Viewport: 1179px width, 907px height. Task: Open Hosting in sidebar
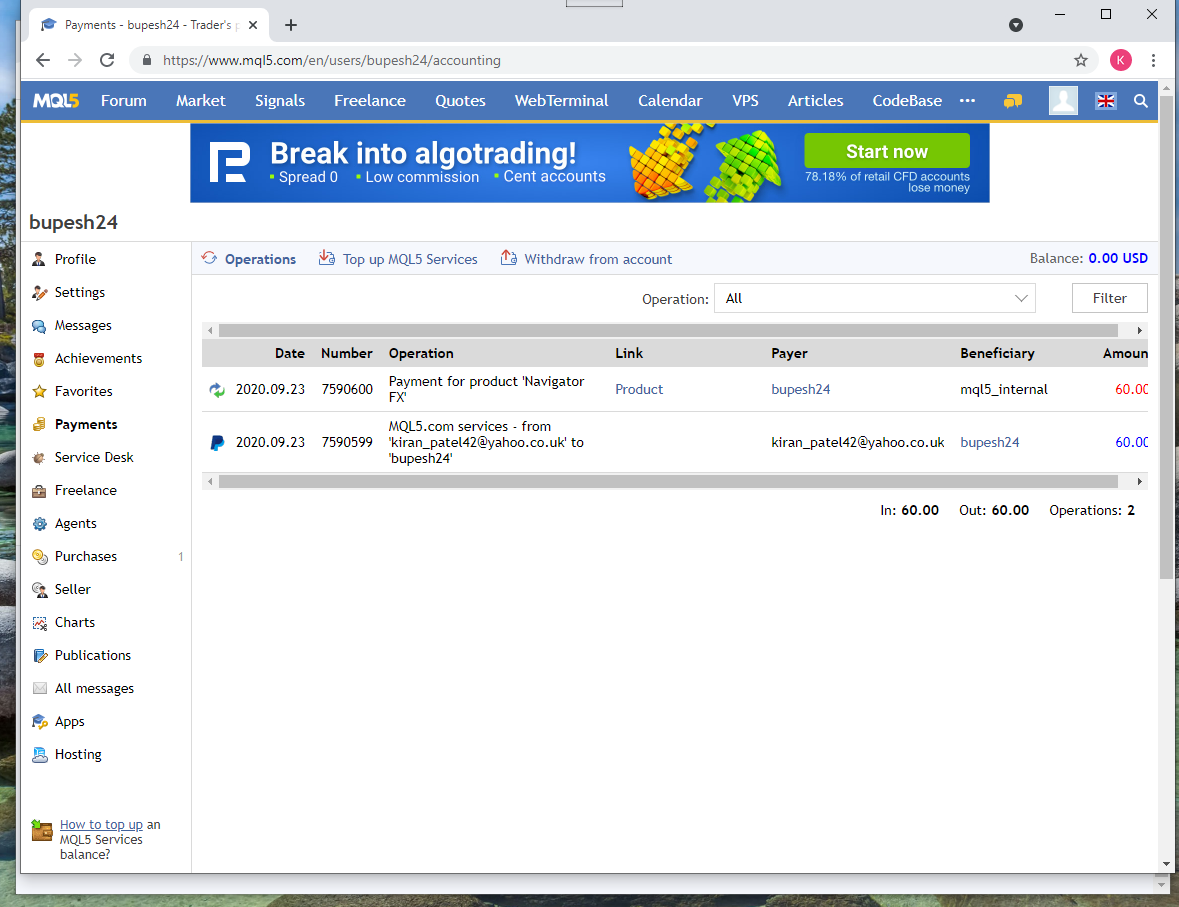[x=77, y=755]
